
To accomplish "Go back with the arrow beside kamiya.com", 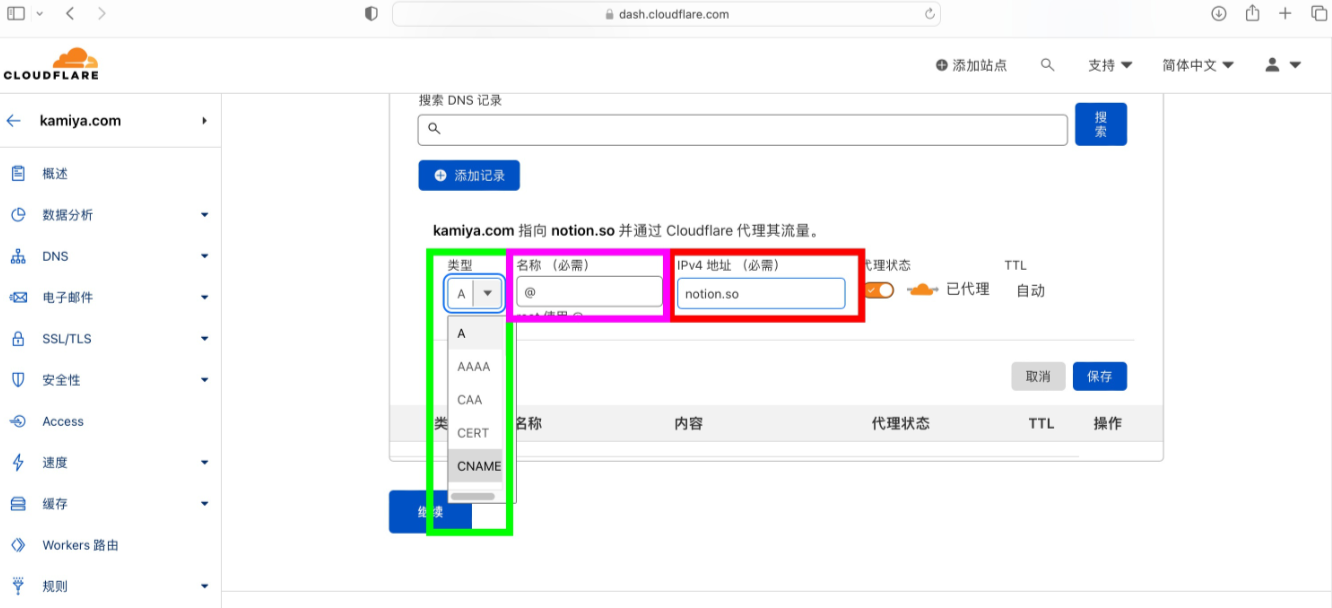I will (x=13, y=120).
